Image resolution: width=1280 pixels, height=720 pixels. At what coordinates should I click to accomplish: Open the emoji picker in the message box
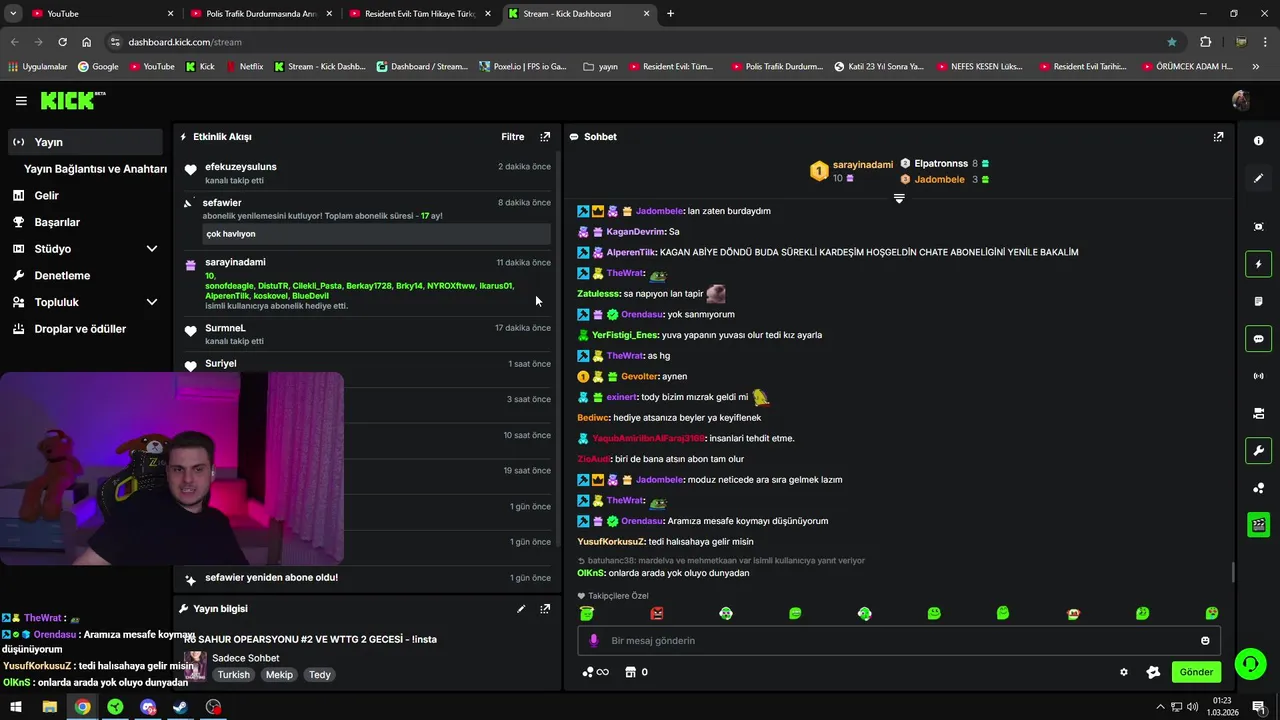point(1205,640)
